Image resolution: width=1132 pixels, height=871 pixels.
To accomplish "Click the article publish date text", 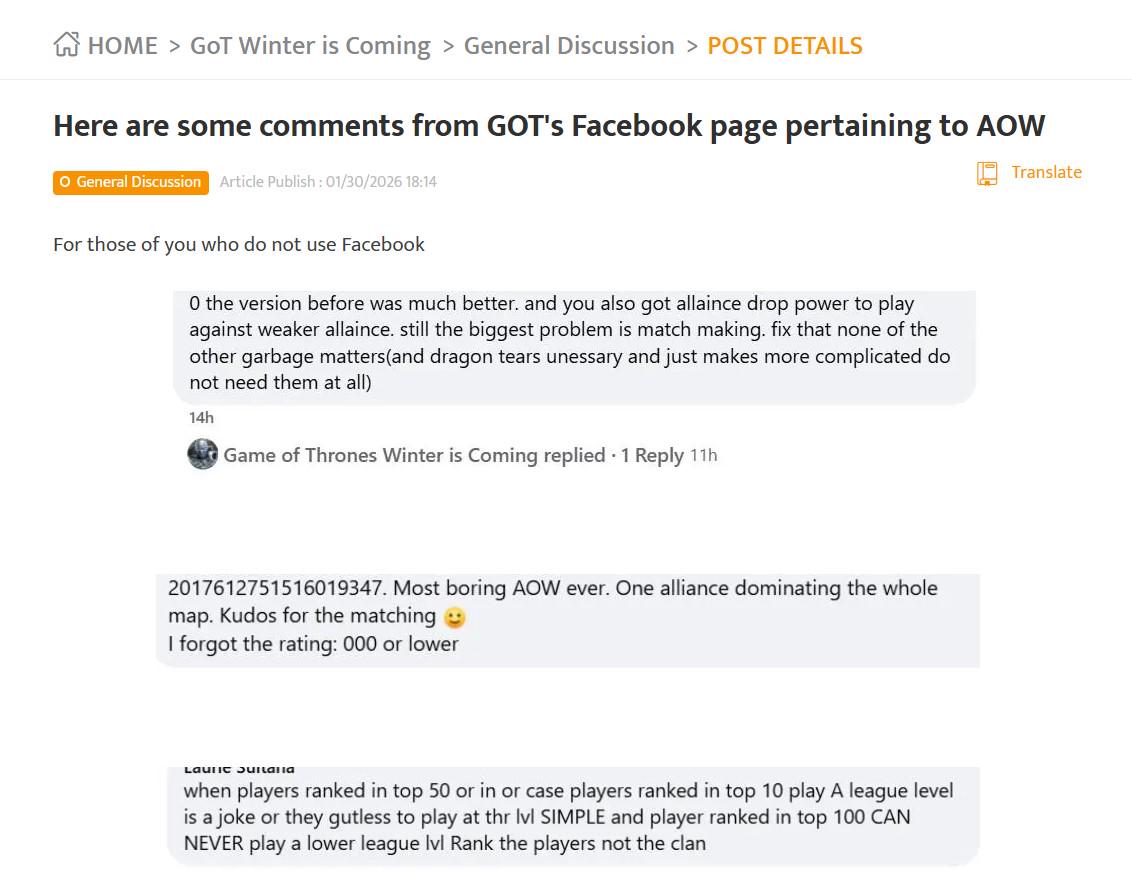I will (x=328, y=182).
